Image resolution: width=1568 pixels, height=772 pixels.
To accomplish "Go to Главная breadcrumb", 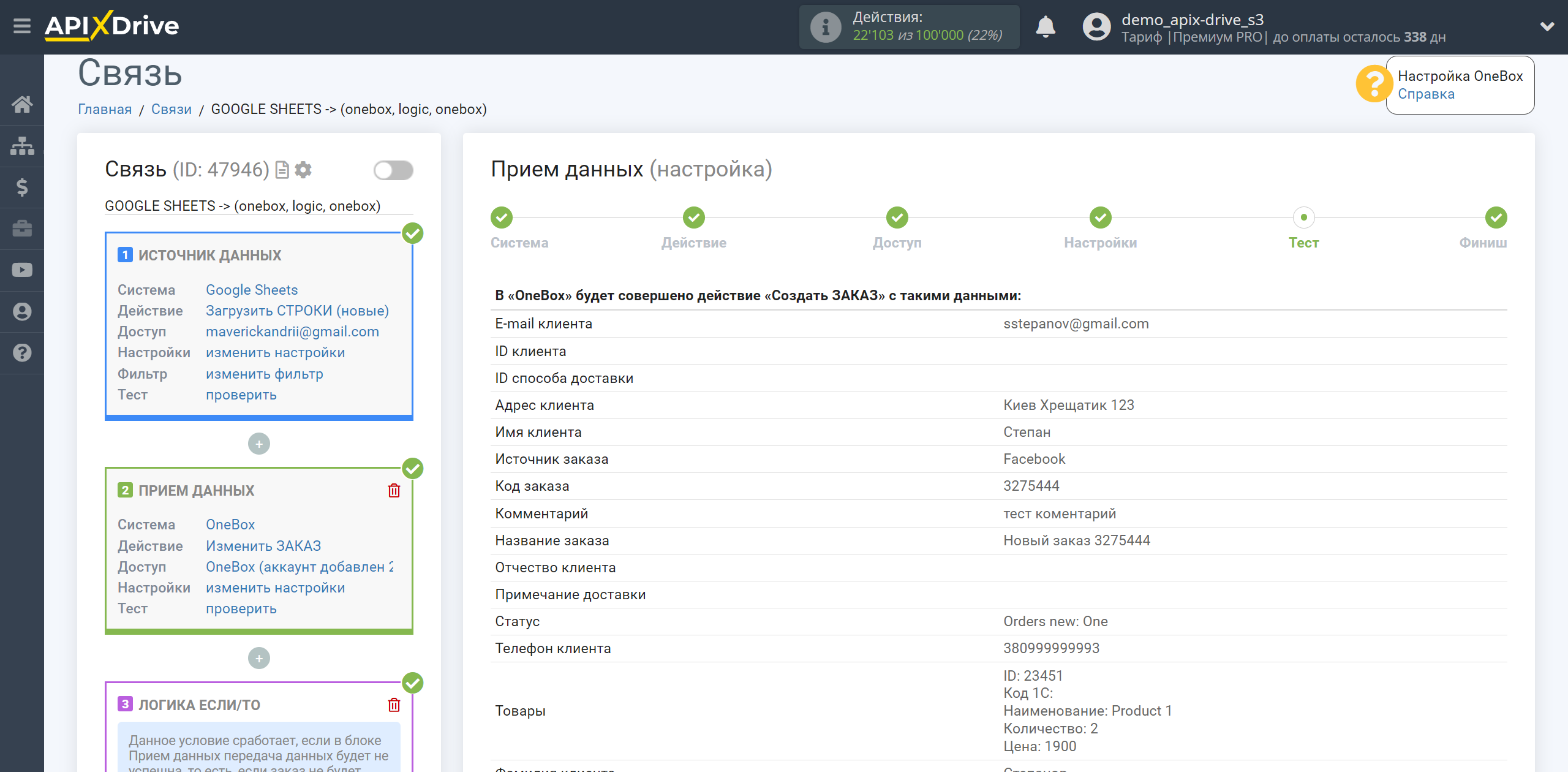I will tap(105, 109).
